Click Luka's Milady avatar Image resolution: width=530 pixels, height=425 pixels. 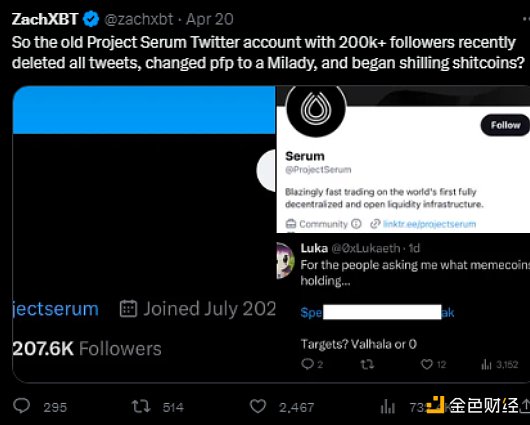[x=285, y=260]
